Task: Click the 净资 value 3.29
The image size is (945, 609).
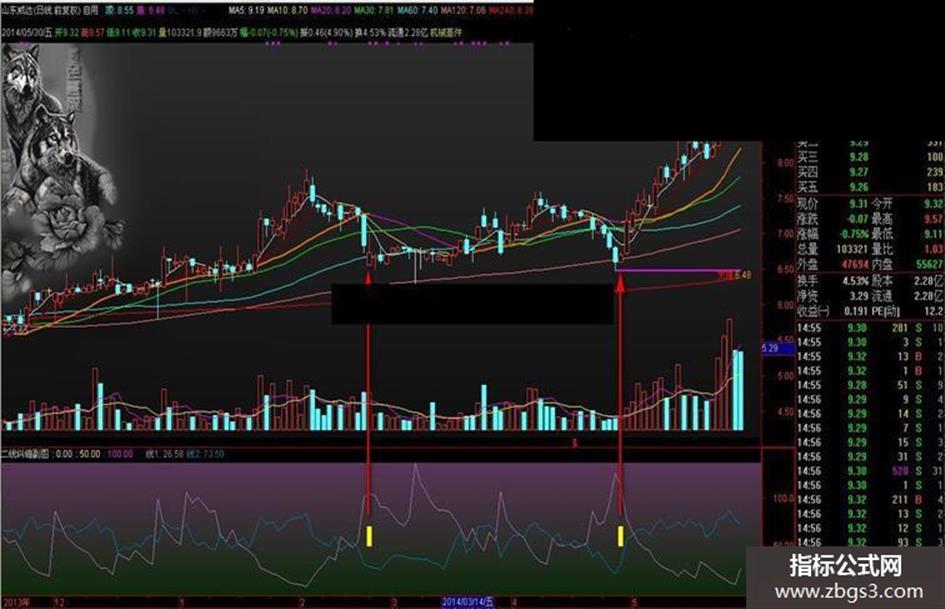Action: 859,296
